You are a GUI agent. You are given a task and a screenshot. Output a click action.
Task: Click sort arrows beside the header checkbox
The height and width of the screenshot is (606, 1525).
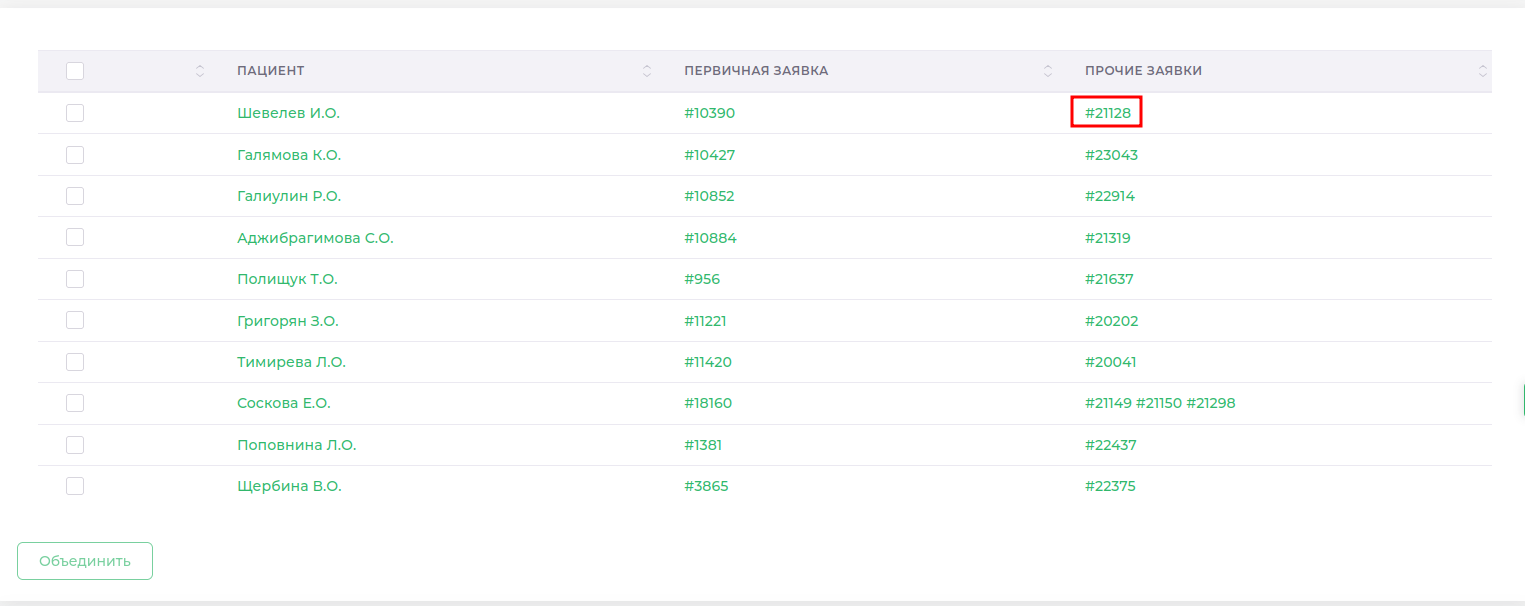[200, 71]
